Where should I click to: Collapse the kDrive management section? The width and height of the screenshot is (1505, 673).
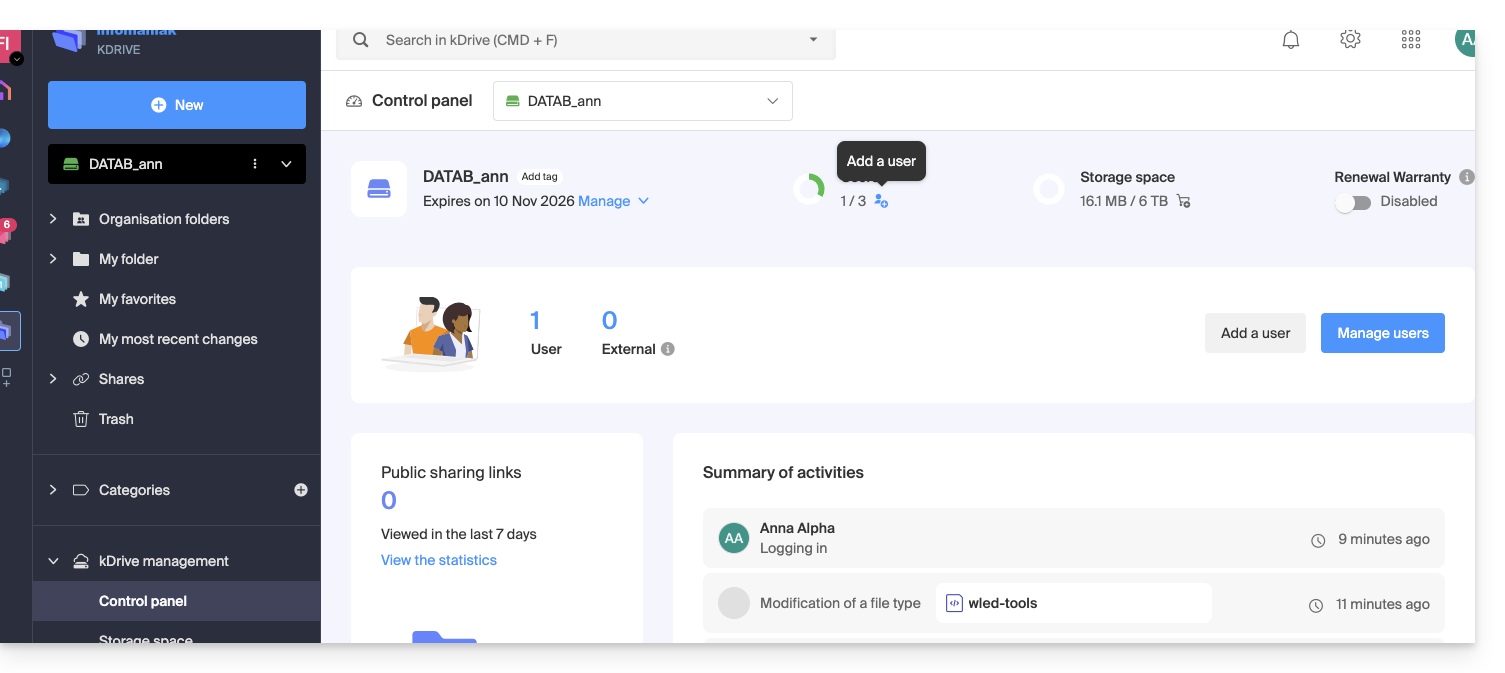[x=53, y=561]
